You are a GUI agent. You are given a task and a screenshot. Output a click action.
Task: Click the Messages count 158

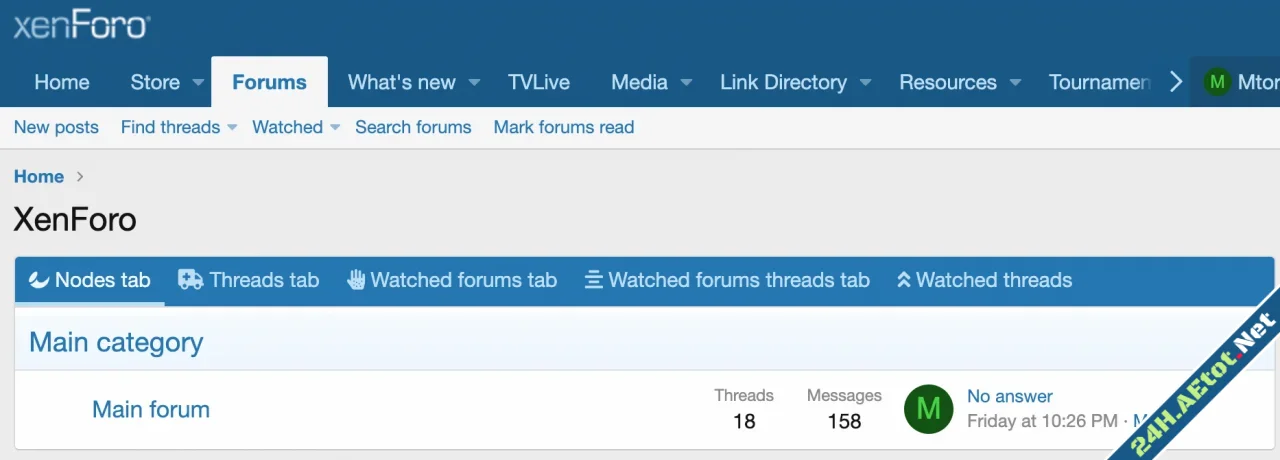[844, 421]
